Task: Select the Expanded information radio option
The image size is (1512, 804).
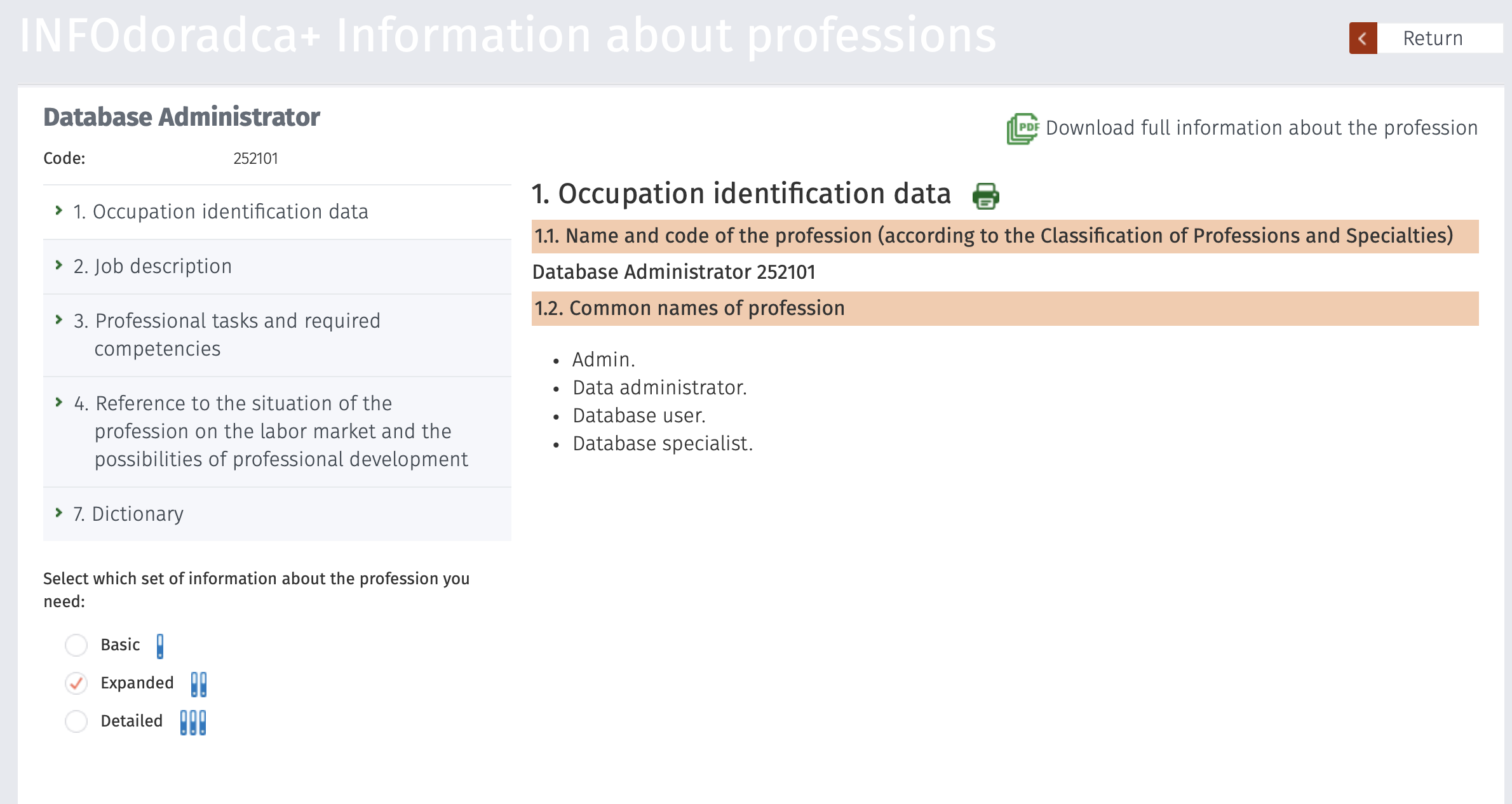Action: click(x=76, y=683)
